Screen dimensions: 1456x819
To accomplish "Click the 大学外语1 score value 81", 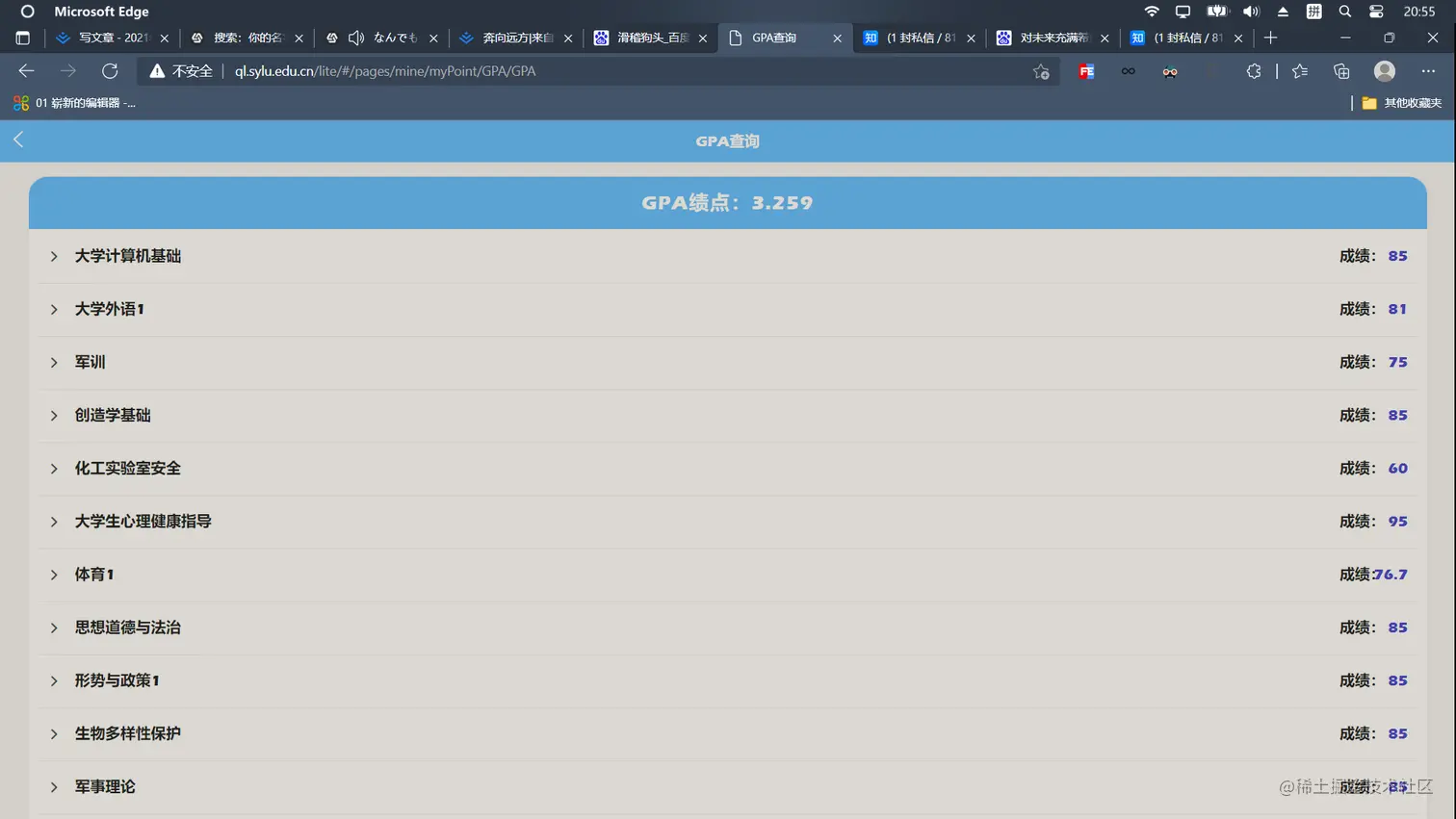I will point(1397,309).
